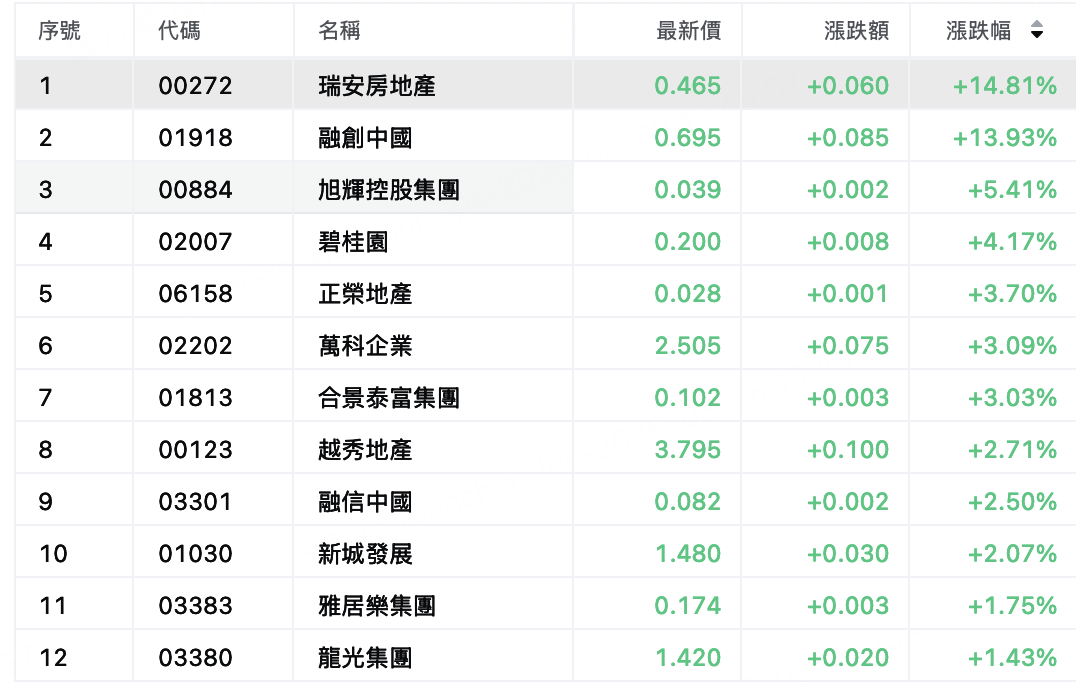Select stock code 01030

196,554
